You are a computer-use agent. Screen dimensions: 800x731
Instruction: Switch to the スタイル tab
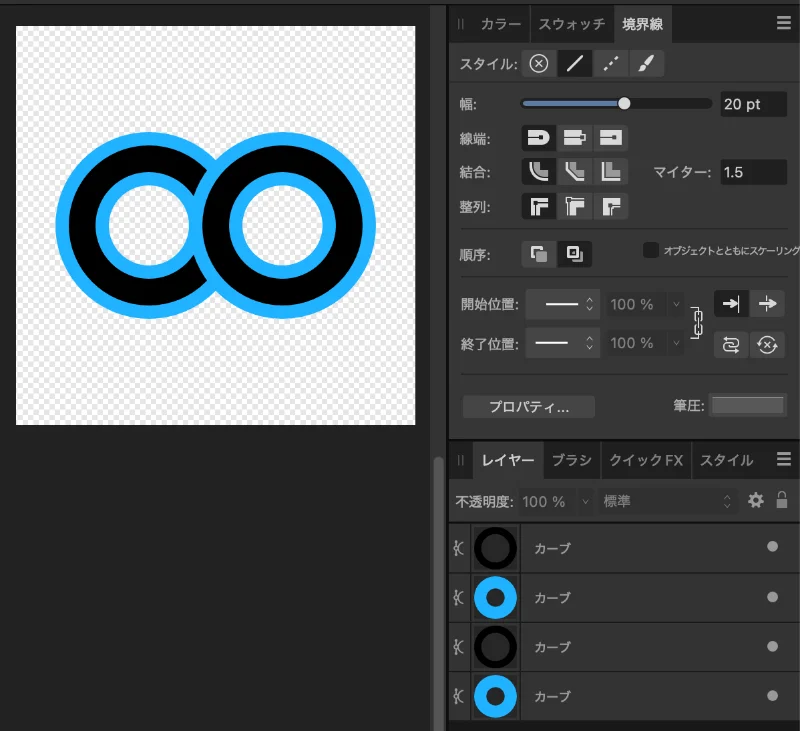click(x=727, y=460)
